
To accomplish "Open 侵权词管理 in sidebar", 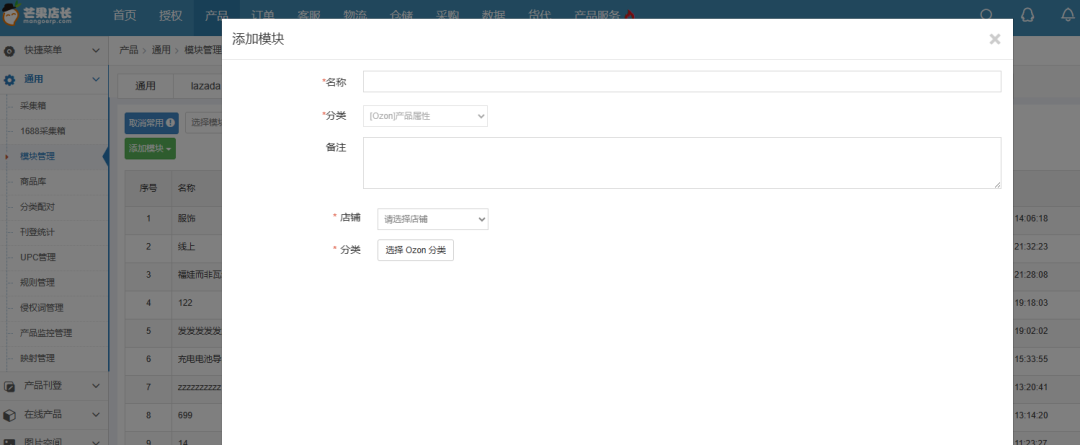I will [42, 308].
